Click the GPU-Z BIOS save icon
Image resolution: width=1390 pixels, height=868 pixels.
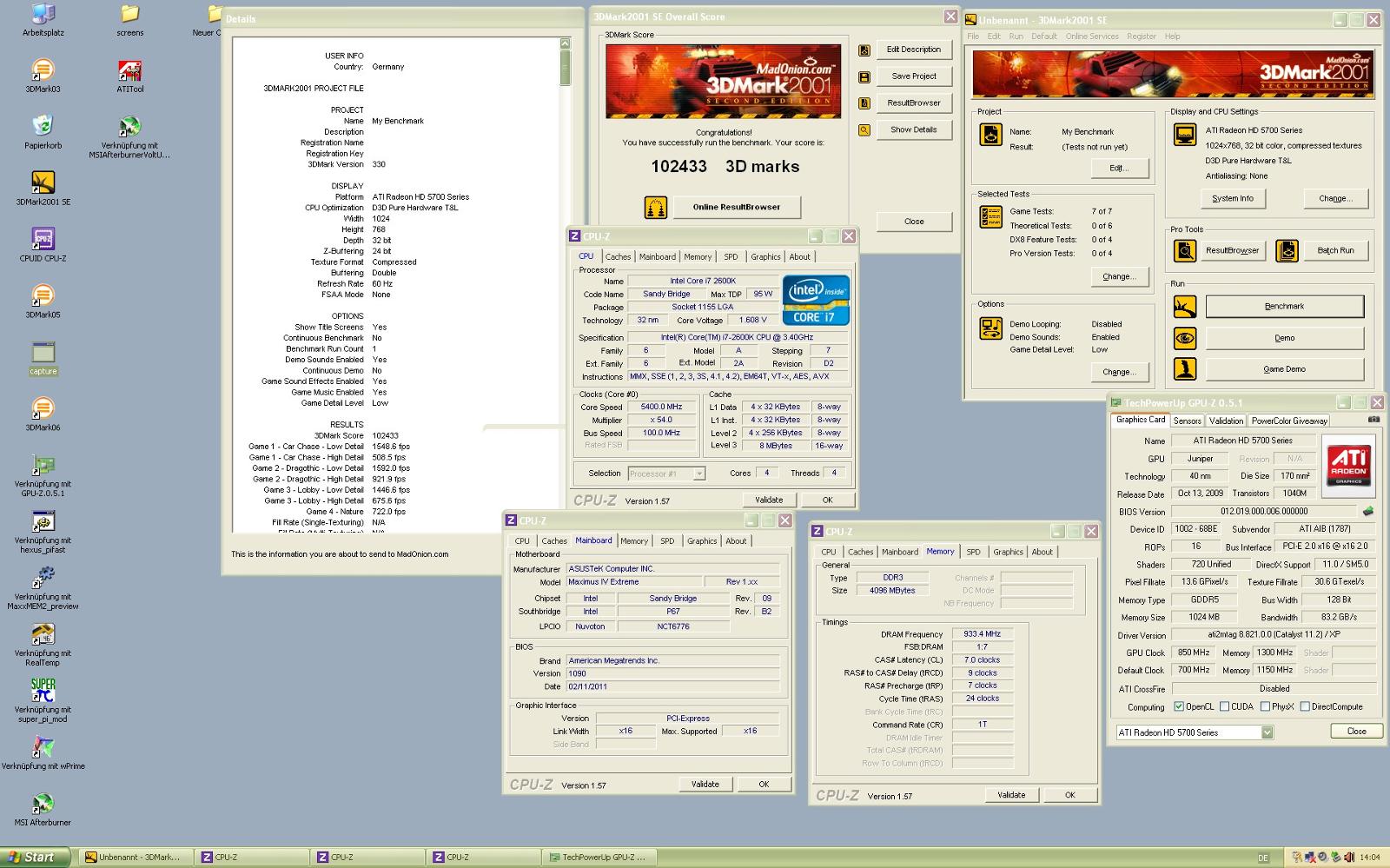click(x=1367, y=511)
